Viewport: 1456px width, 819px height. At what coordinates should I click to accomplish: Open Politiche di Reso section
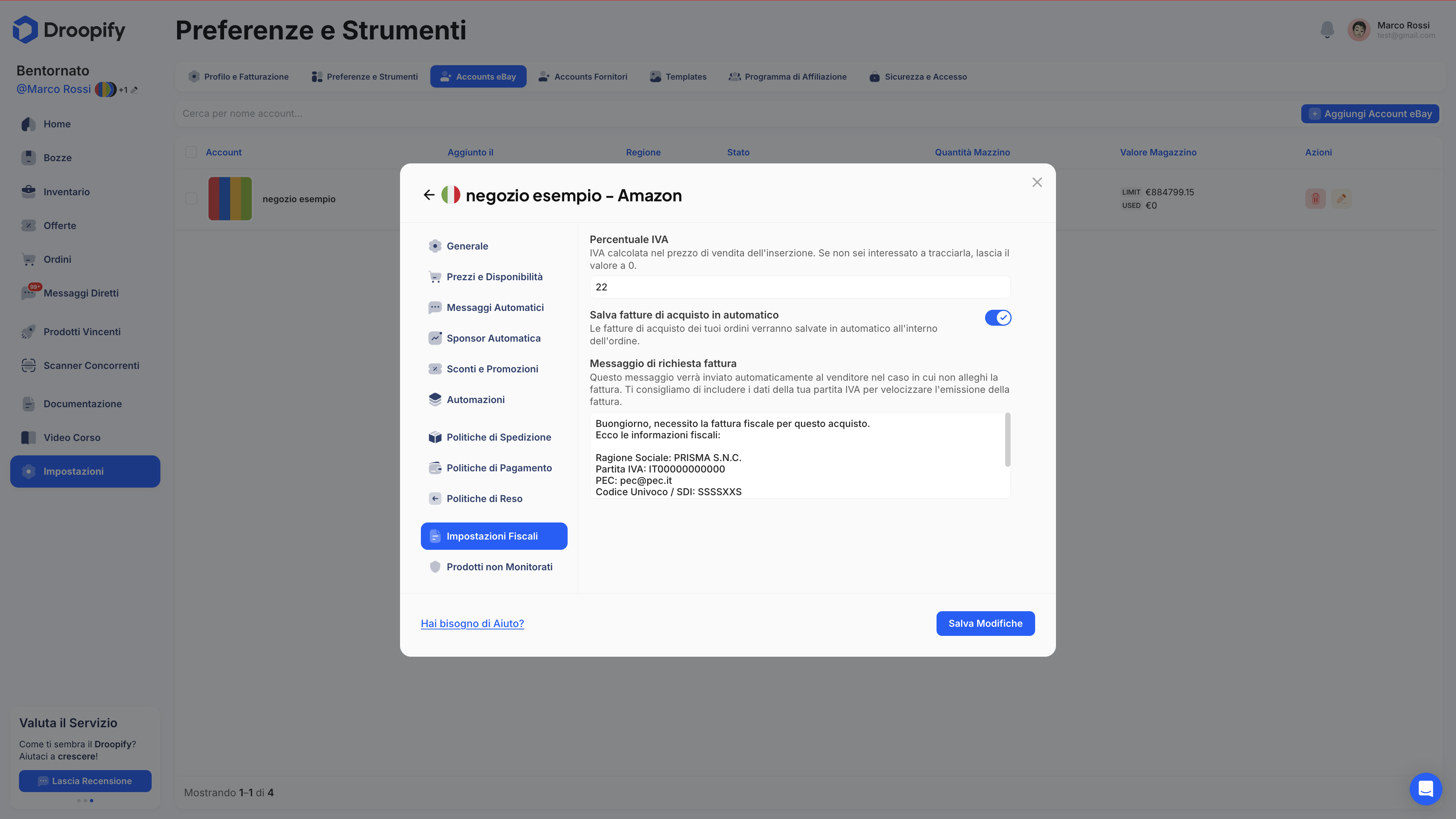pyautogui.click(x=484, y=499)
